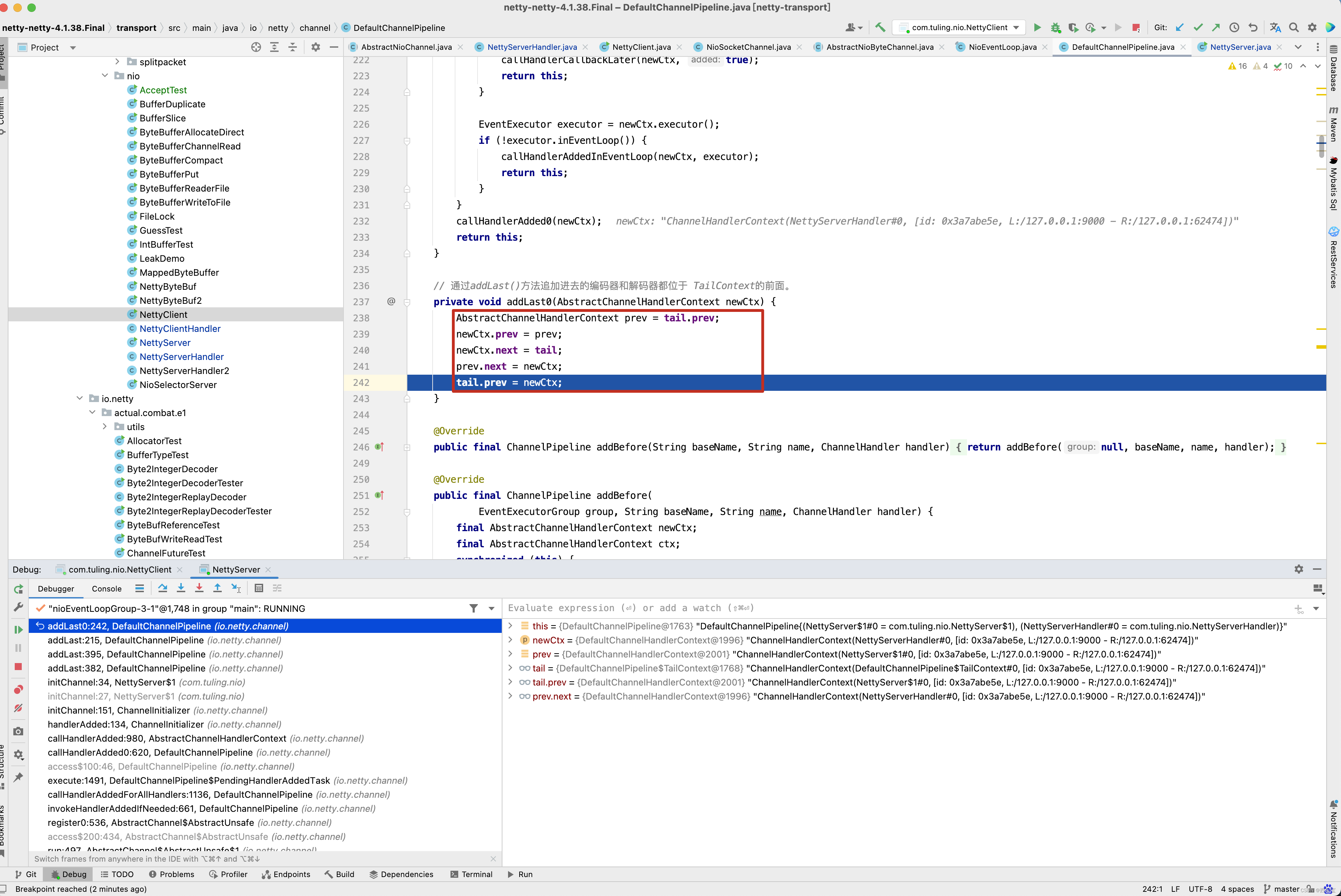Click Force Step Into red arrow
1341x896 pixels.
199,588
